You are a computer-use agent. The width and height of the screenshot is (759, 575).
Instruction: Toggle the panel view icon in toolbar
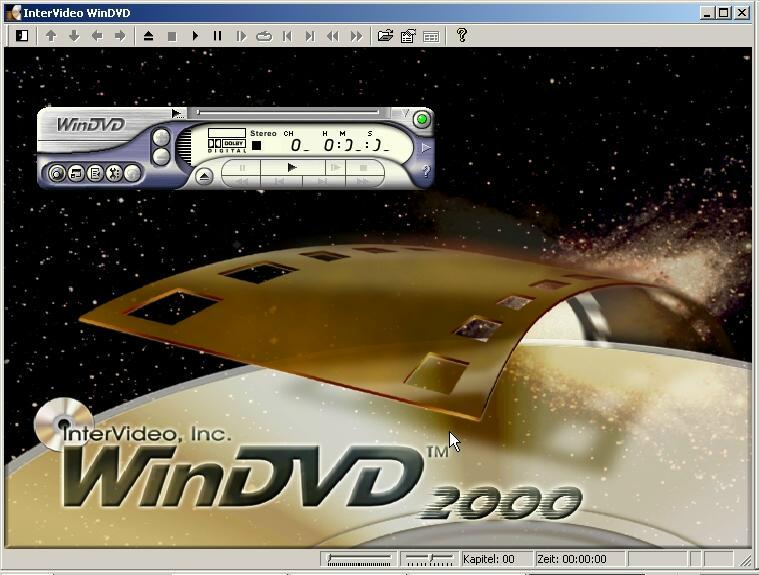[22, 35]
